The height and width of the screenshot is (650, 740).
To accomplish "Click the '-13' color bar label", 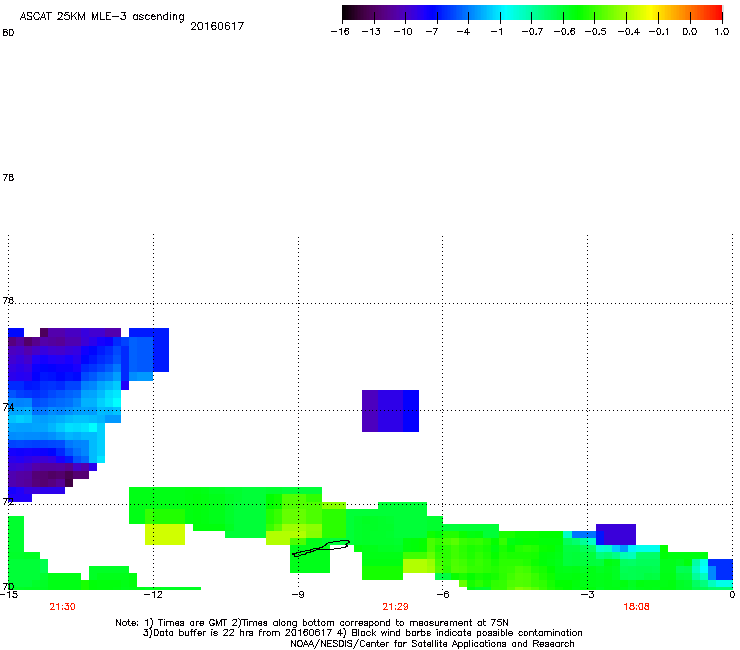I will [x=371, y=32].
